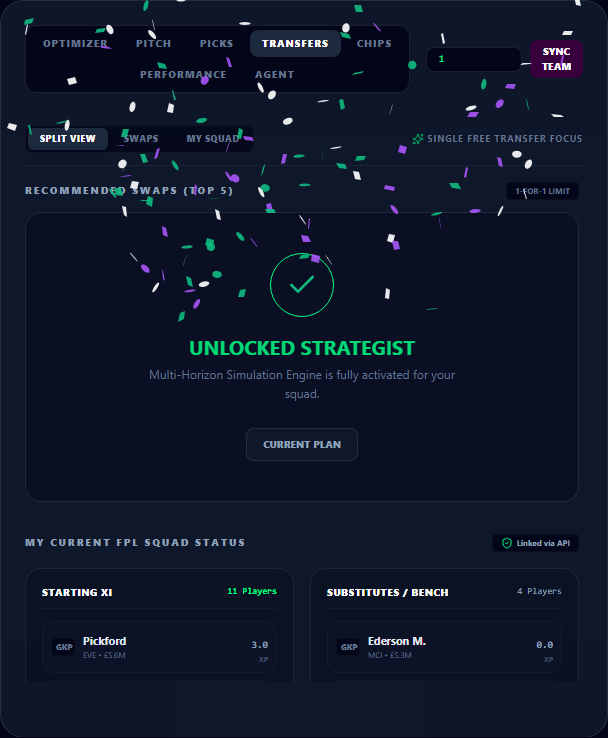
Task: Go to the Picks tab
Action: (x=216, y=43)
